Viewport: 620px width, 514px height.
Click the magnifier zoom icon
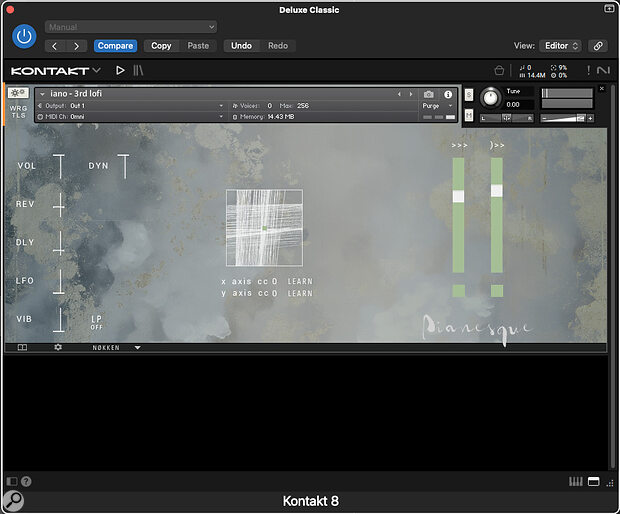(13, 500)
